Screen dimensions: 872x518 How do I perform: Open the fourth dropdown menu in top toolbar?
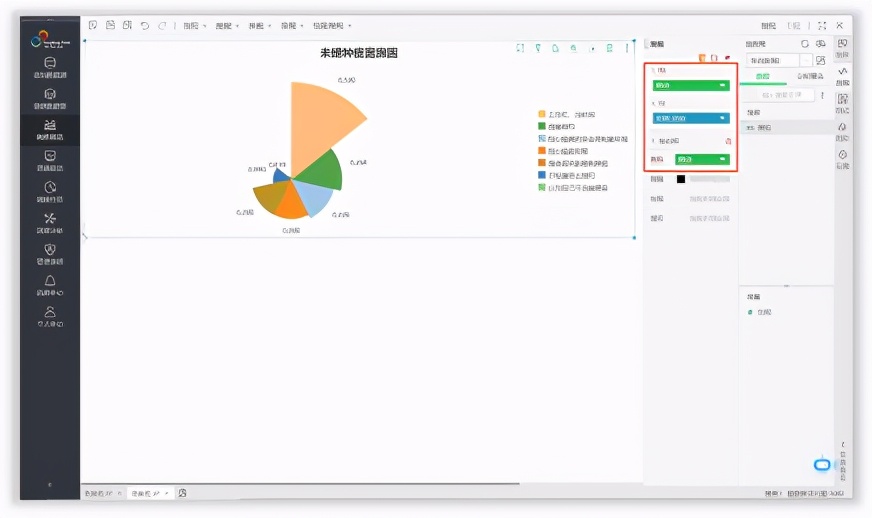tap(292, 26)
